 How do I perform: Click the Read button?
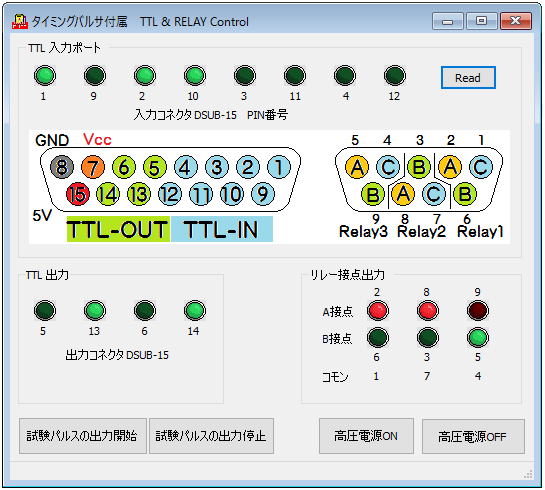pos(468,77)
